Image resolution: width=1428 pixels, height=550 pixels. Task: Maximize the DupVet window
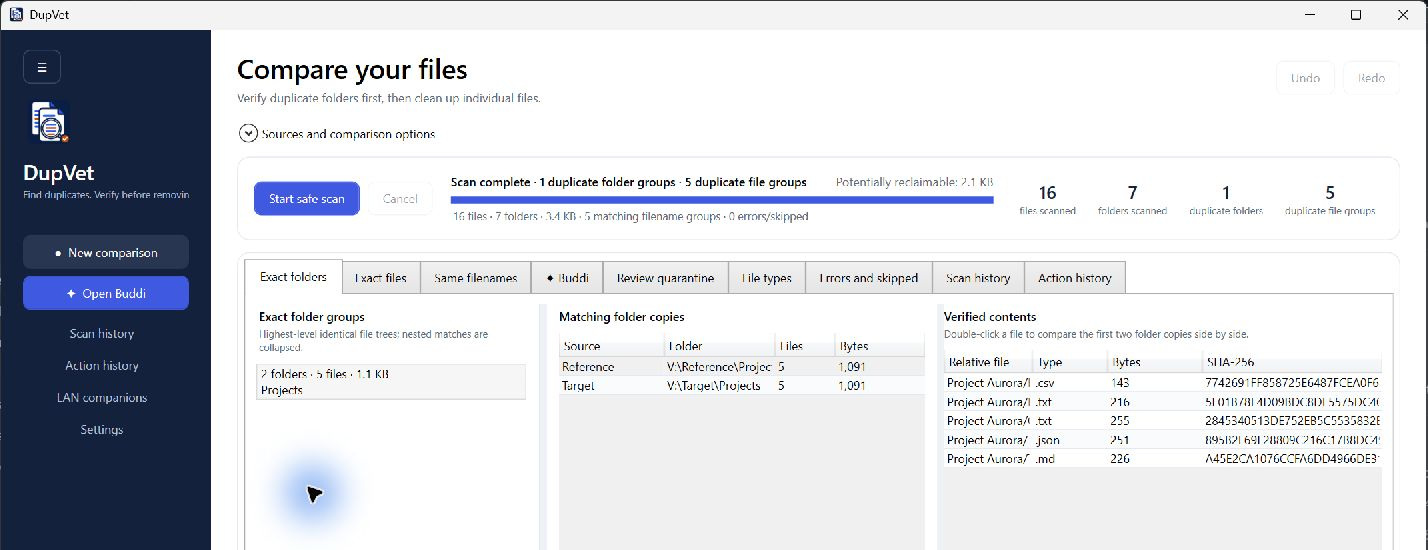coord(1356,14)
